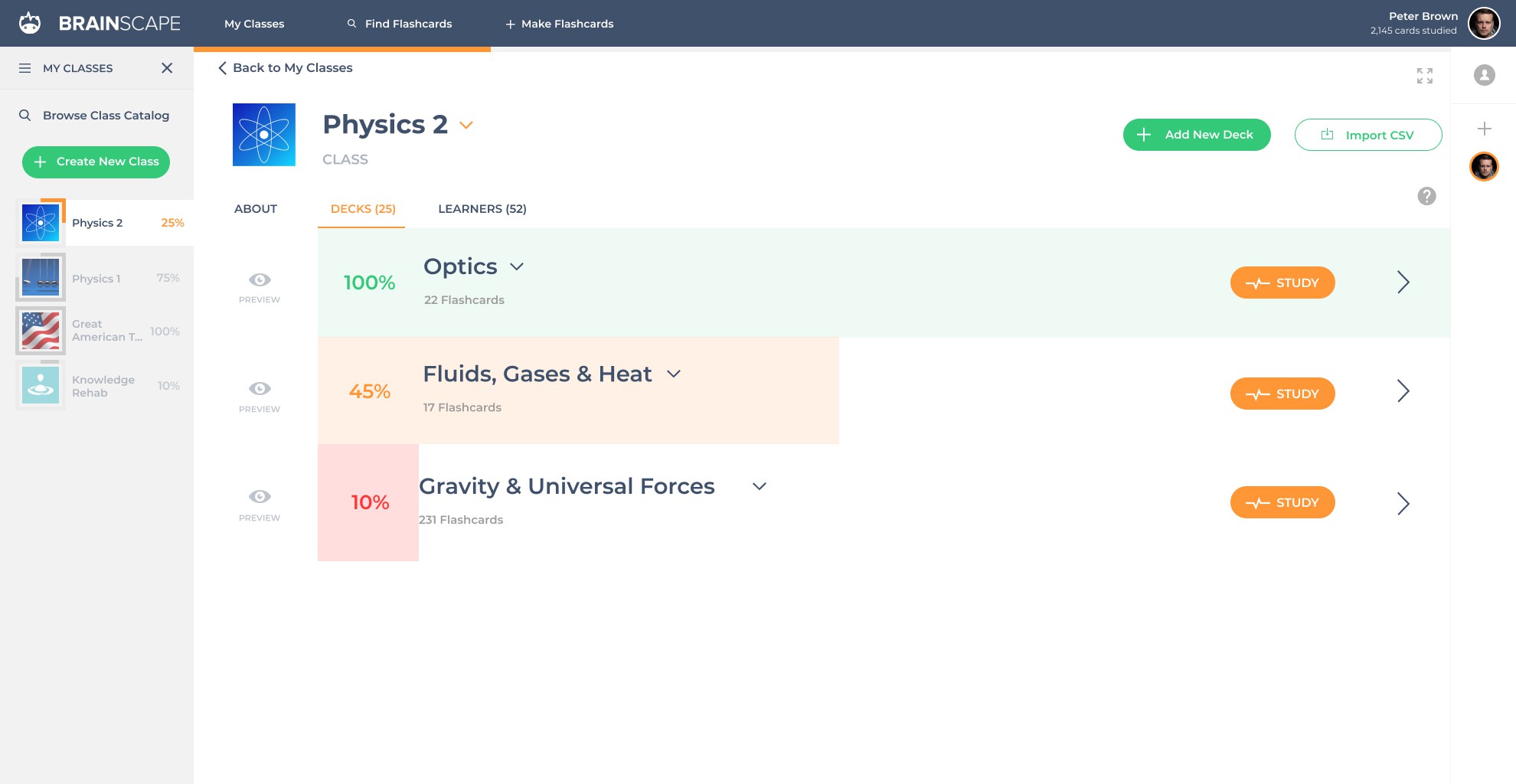The image size is (1516, 784).
Task: Open the gray user profile icon
Action: click(x=1484, y=75)
